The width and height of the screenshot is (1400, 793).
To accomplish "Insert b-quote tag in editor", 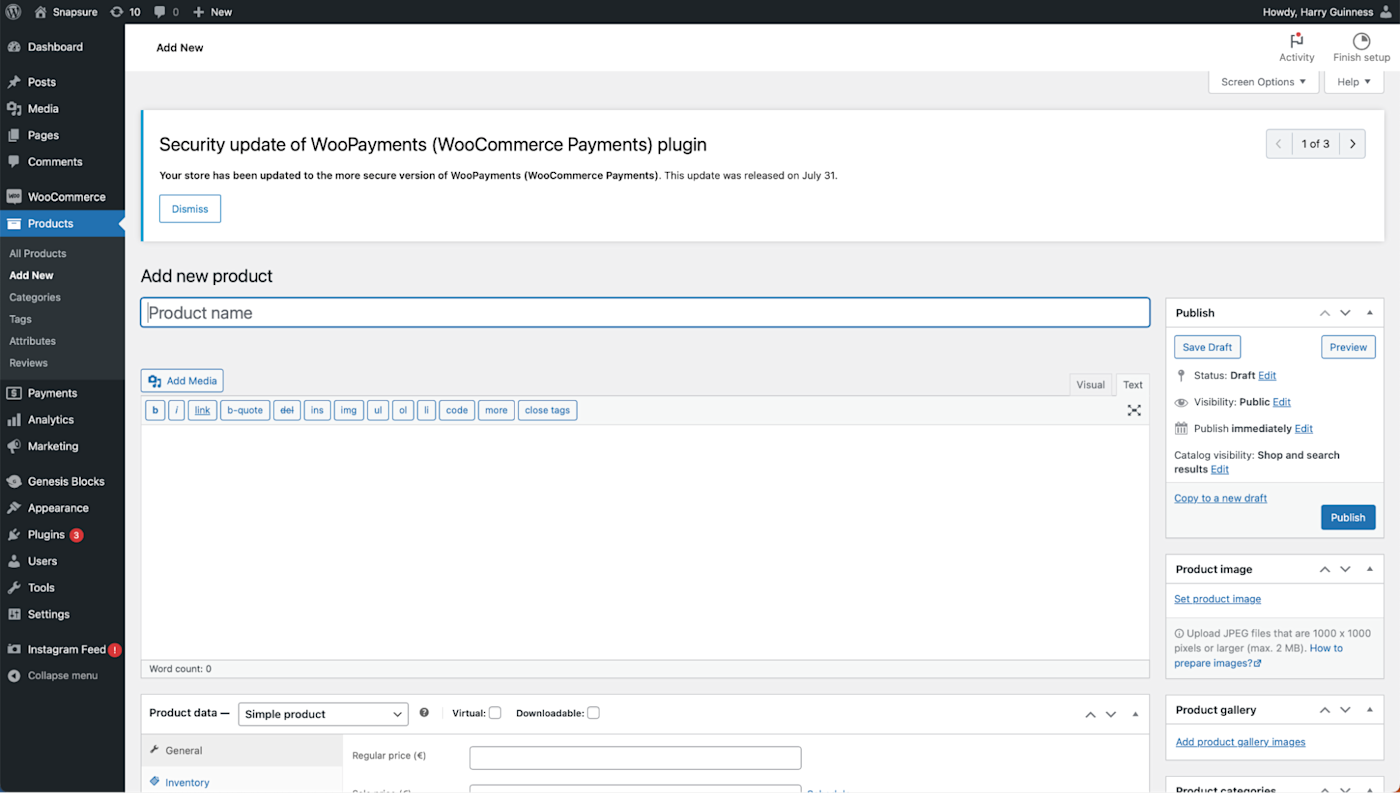I will 245,410.
